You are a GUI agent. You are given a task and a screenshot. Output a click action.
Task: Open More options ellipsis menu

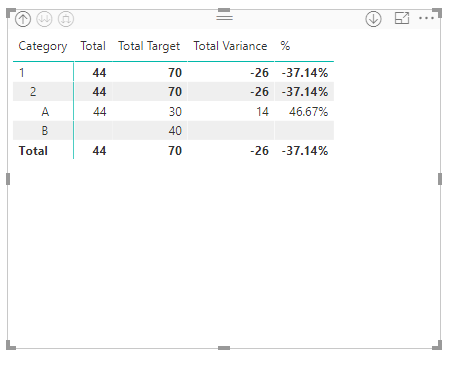(426, 18)
